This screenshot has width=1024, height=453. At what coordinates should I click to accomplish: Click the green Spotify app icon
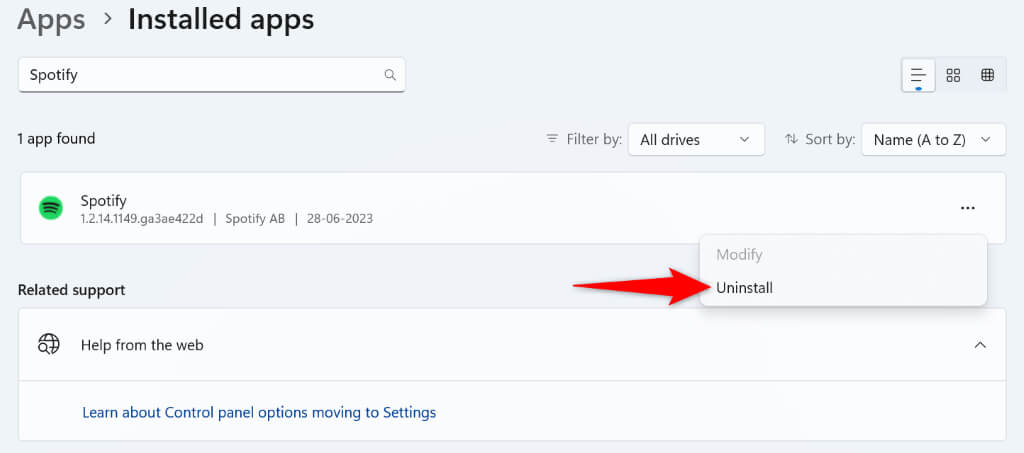pos(51,208)
